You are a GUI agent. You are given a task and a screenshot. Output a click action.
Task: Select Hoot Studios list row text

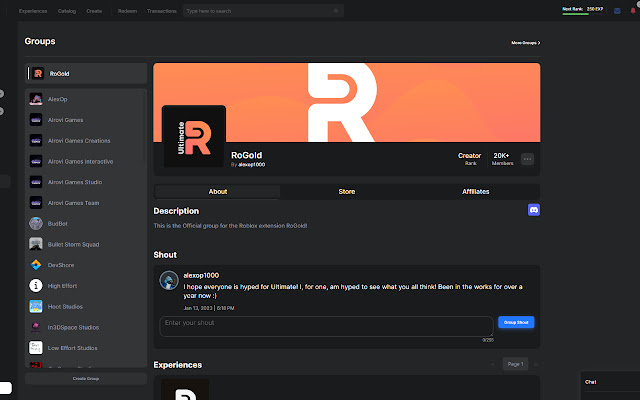click(x=65, y=307)
